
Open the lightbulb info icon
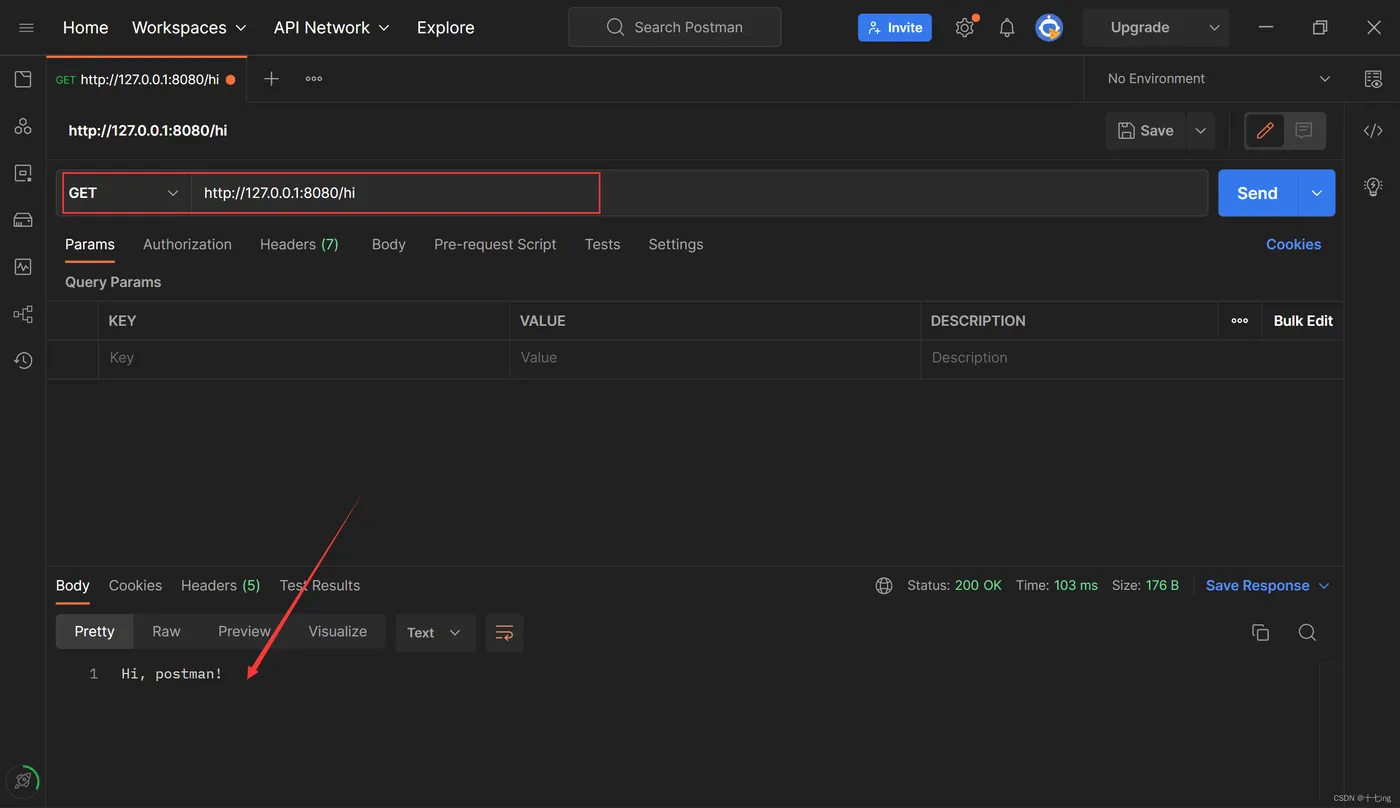point(1373,186)
